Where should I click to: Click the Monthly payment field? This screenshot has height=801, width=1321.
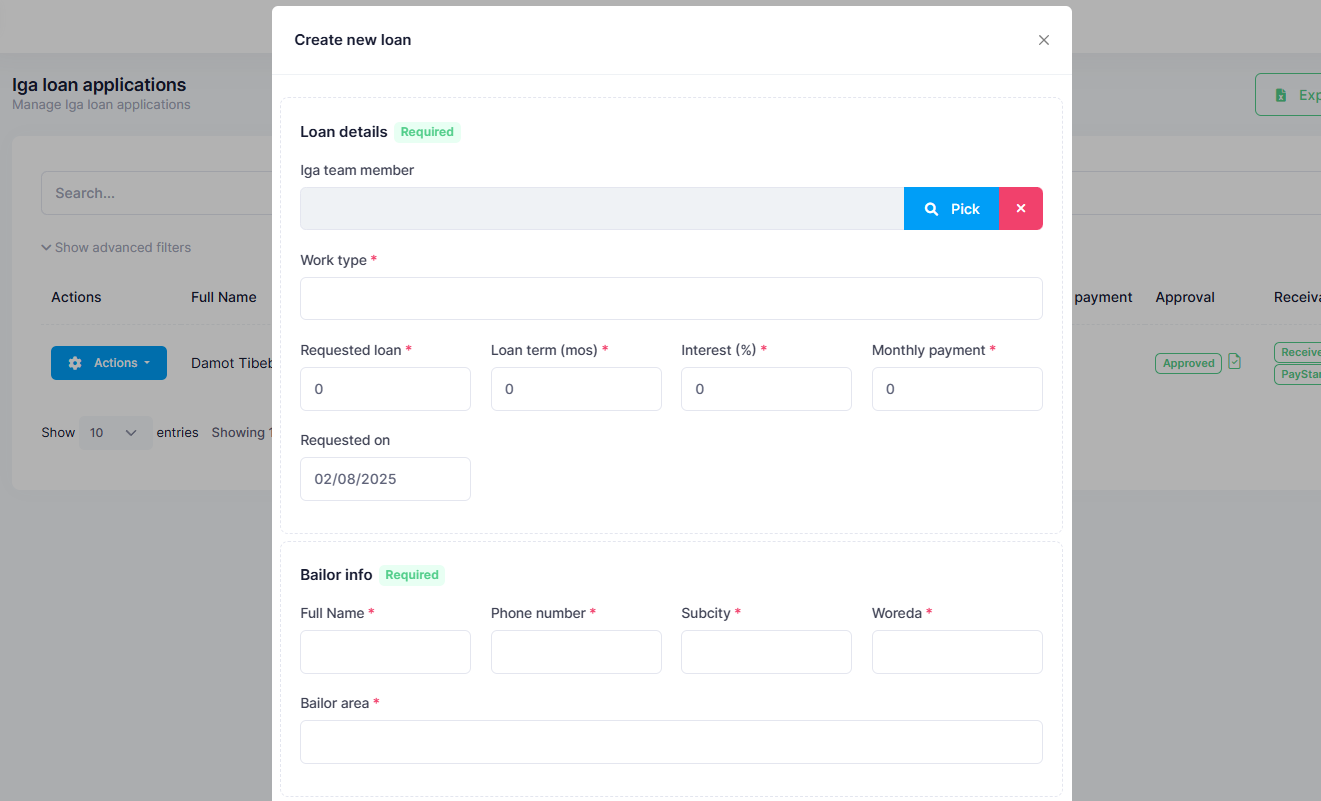coord(957,389)
